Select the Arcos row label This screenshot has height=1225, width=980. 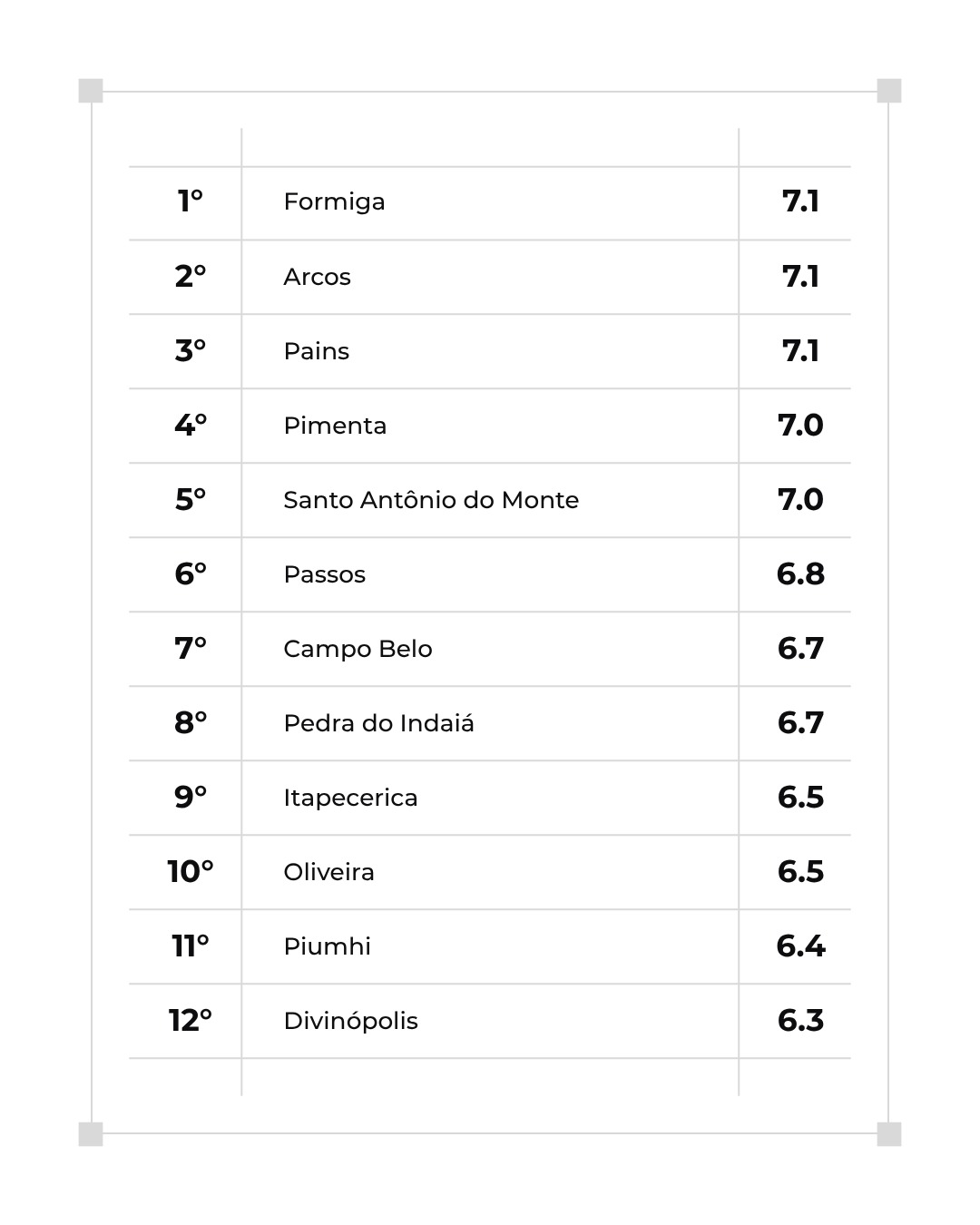317,277
